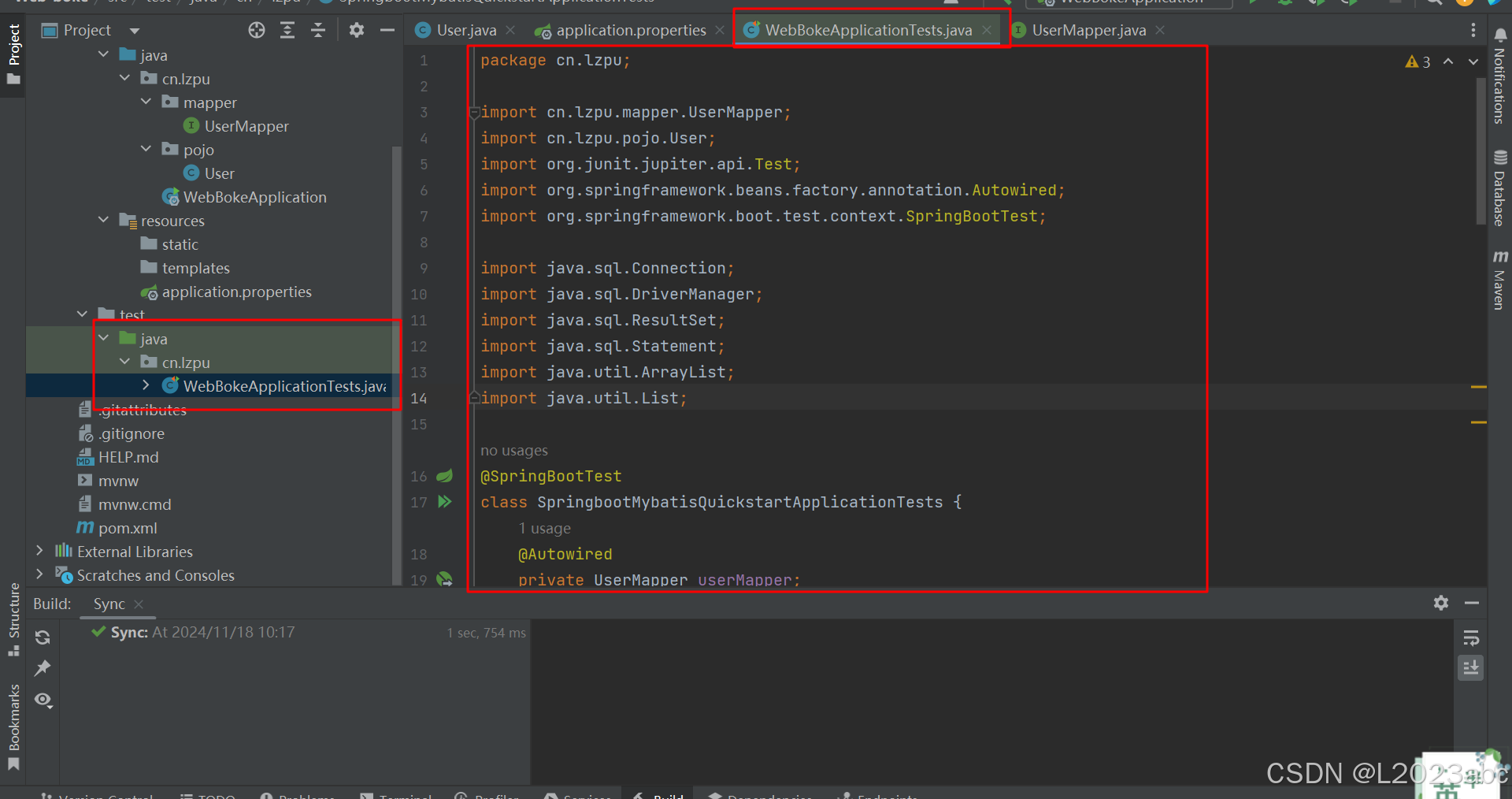
Task: Toggle fold marker at line 14 import
Action: [x=474, y=398]
